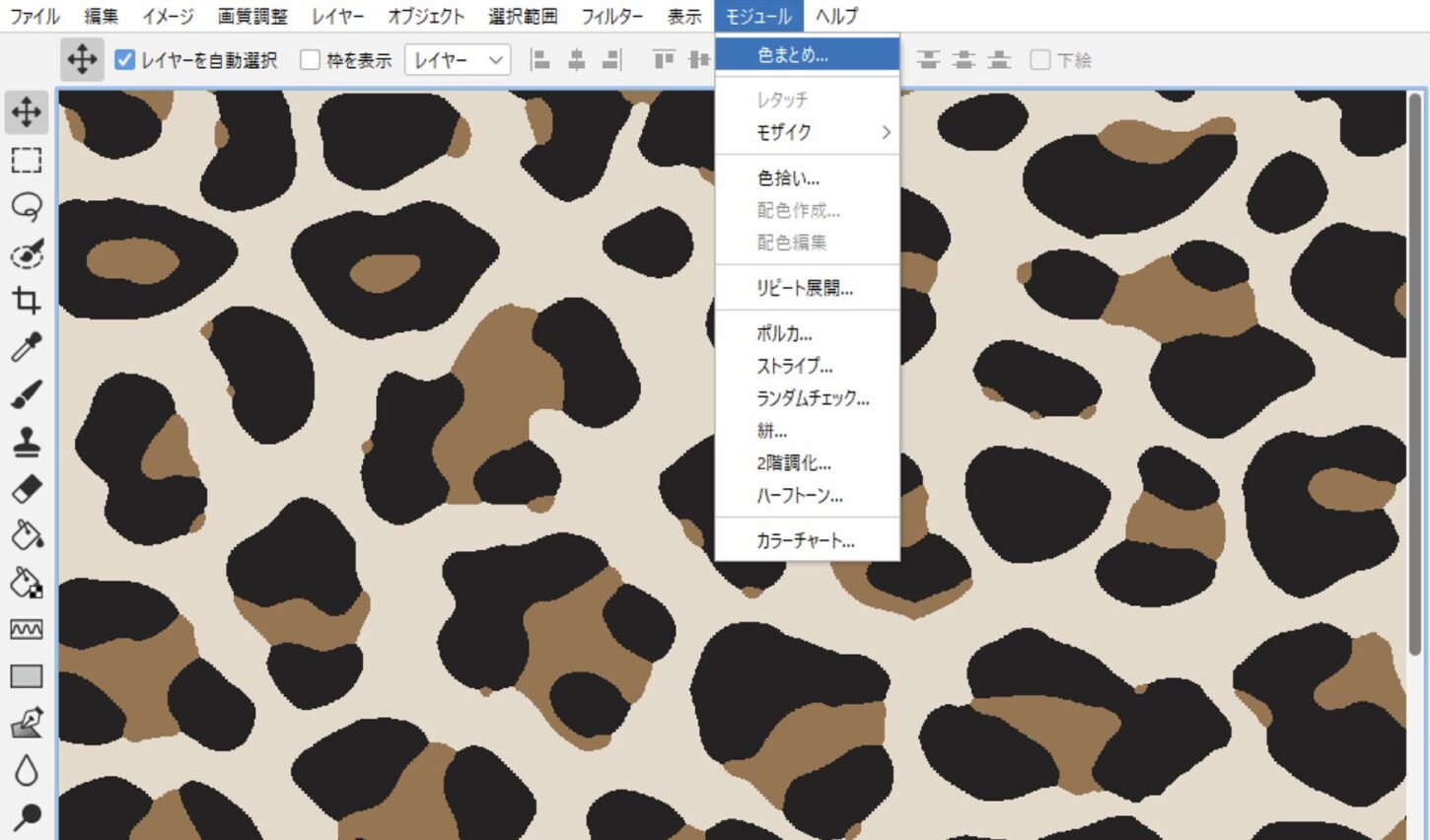
Task: Select the Eraser tool
Action: point(27,488)
